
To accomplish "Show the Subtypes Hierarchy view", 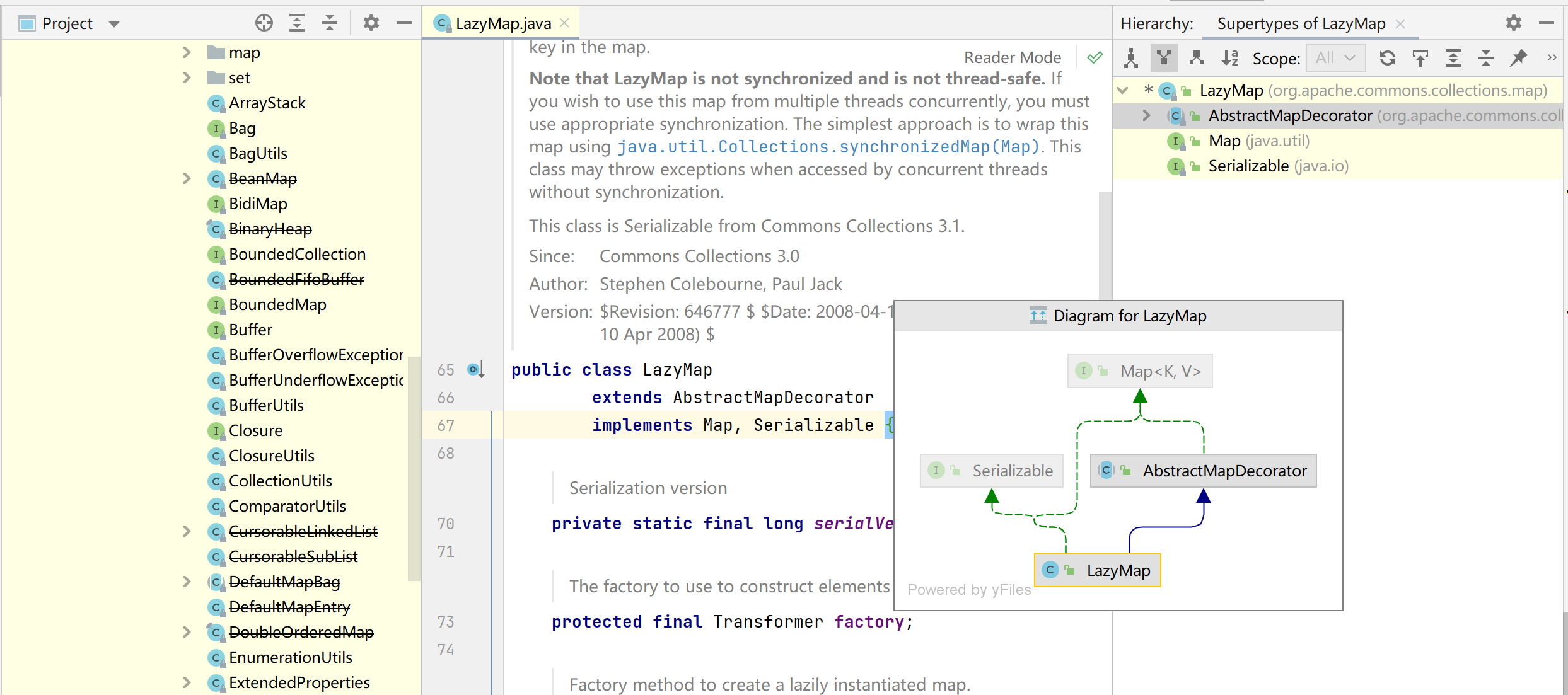I will pyautogui.click(x=1197, y=58).
